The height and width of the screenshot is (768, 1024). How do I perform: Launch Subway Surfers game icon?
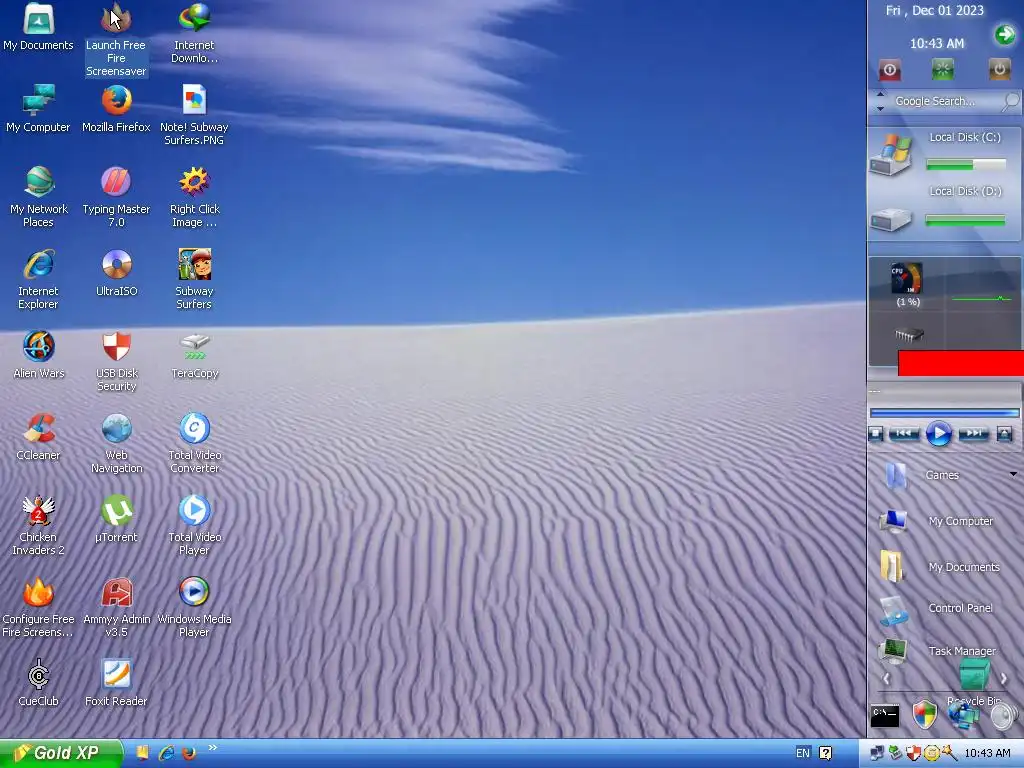coord(194,279)
